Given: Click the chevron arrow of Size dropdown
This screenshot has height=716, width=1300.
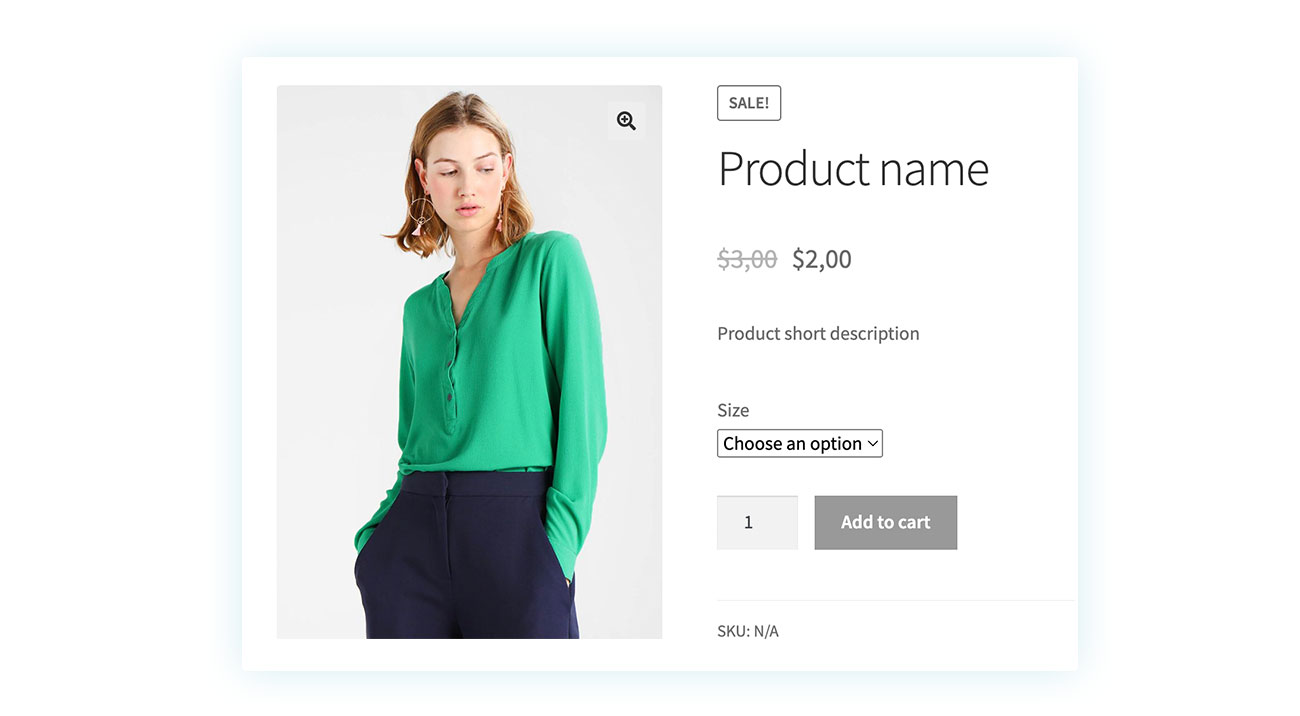Looking at the screenshot, I should point(872,443).
